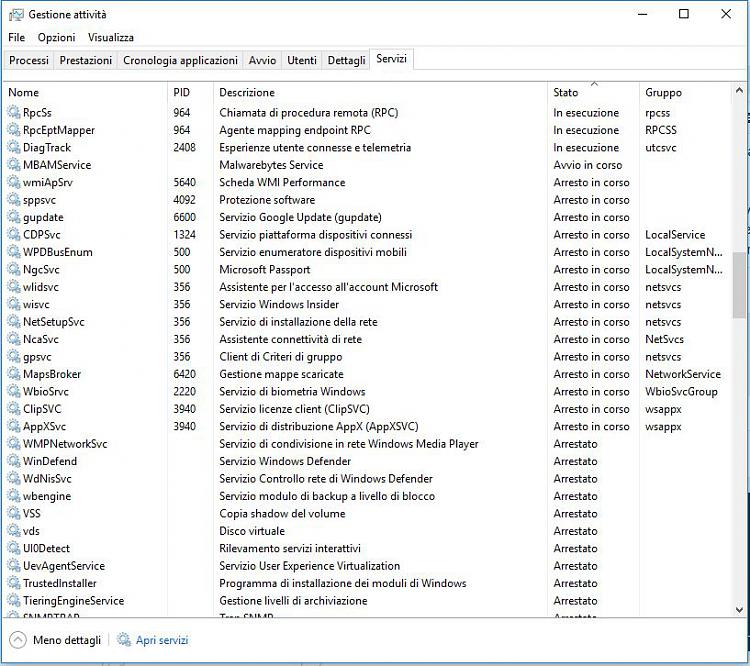The image size is (750, 666).
Task: Maximize the Gestione attività window
Action: pyautogui.click(x=684, y=14)
